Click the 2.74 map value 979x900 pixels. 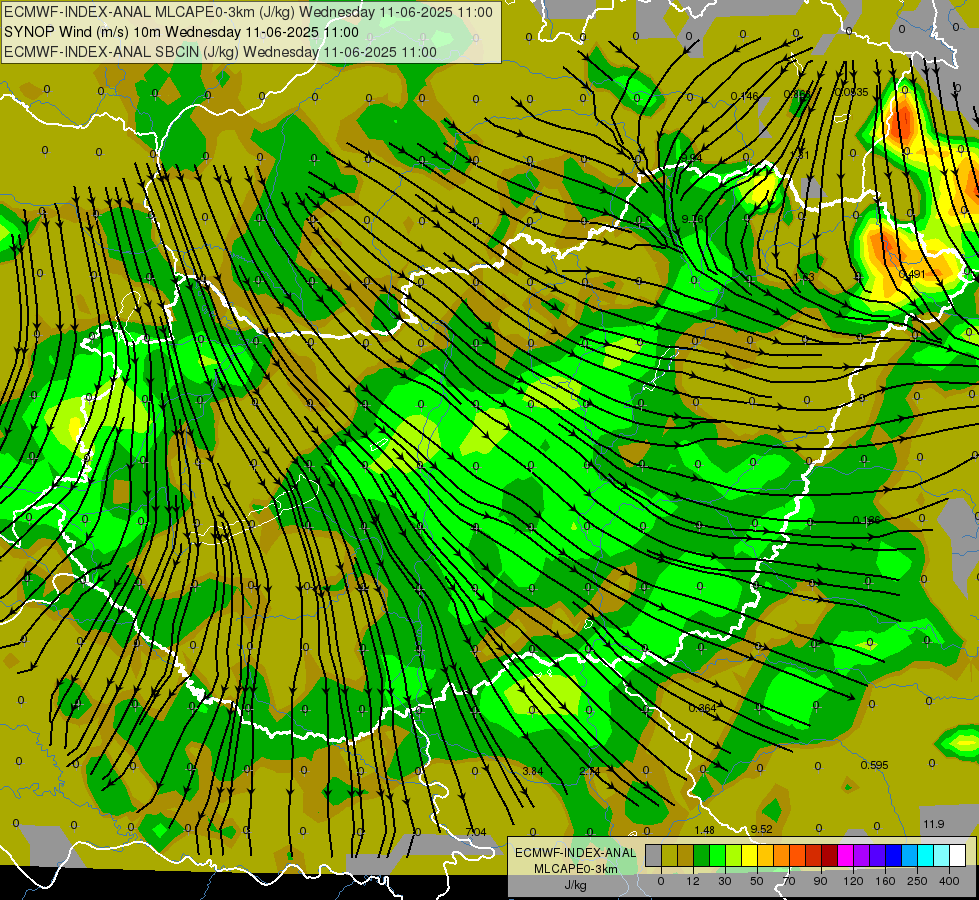(590, 771)
